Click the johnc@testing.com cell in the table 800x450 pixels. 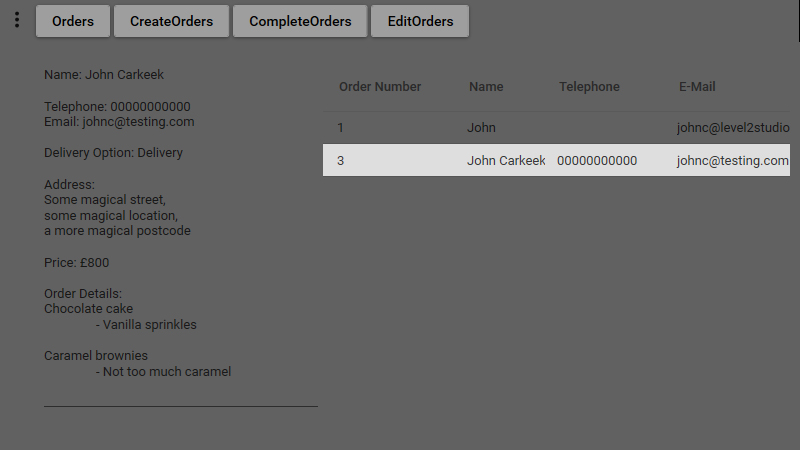pyautogui.click(x=732, y=161)
